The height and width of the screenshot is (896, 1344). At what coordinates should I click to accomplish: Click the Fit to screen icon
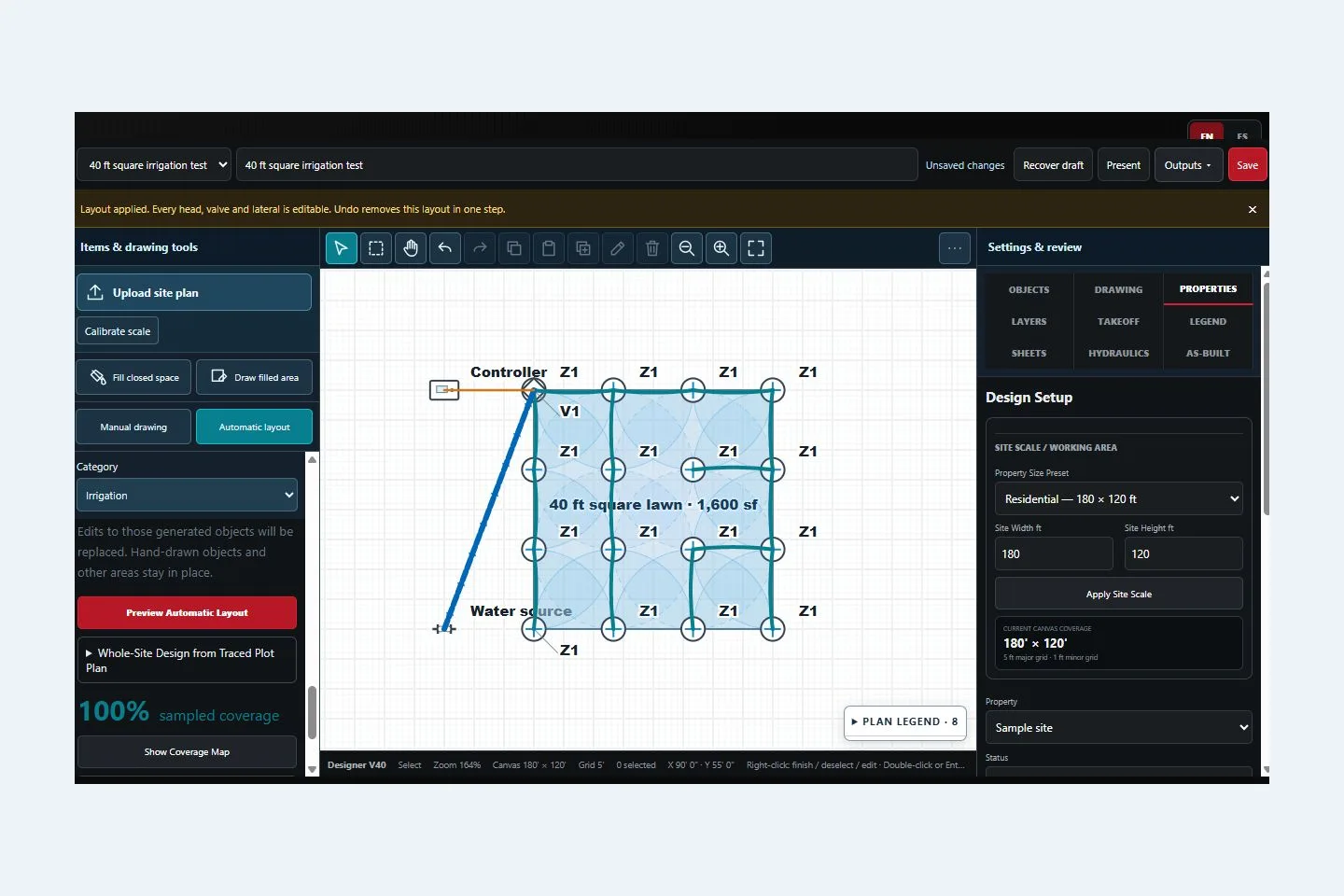pos(756,248)
